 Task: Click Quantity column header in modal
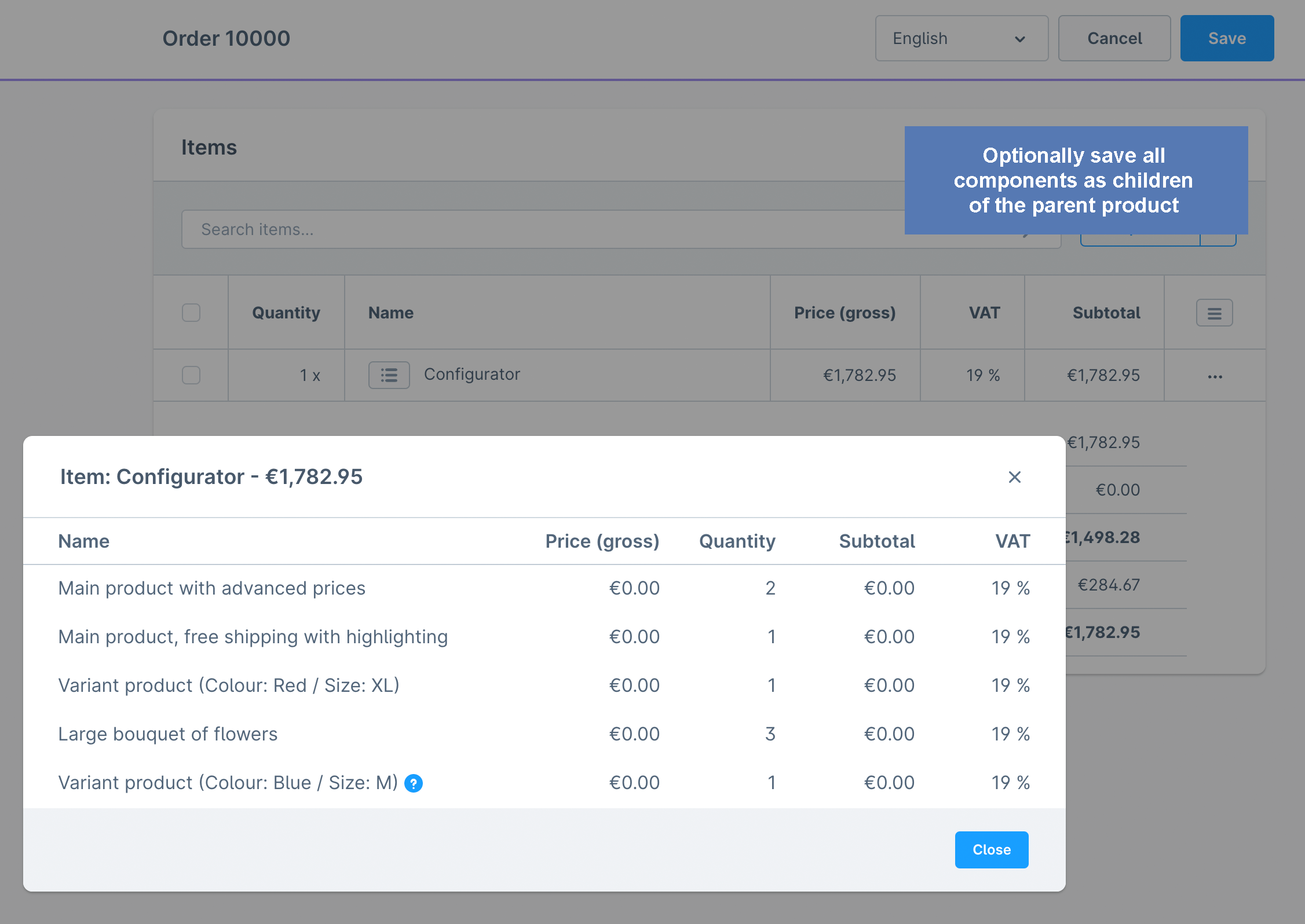[x=737, y=541]
